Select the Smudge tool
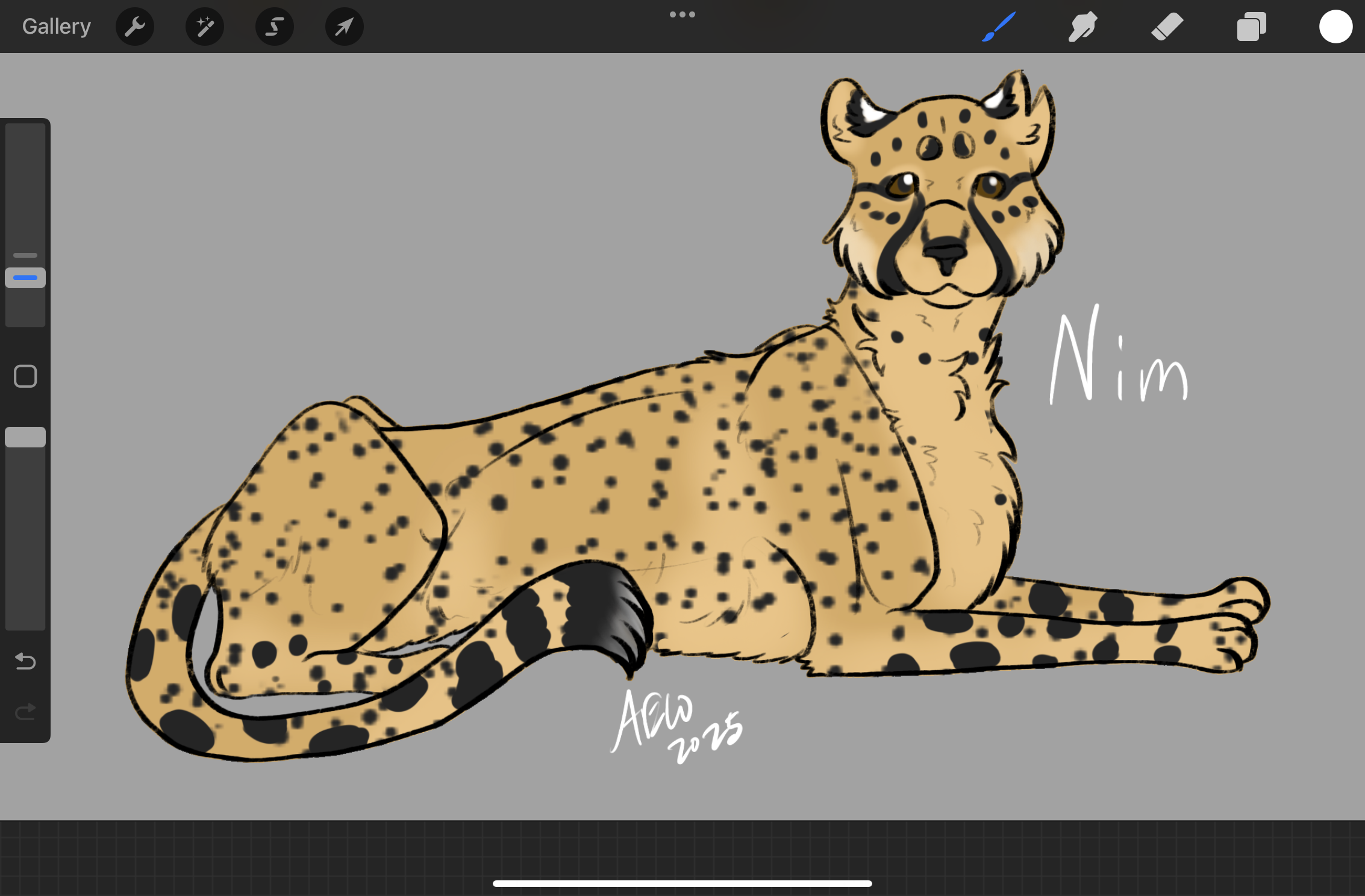1365x896 pixels. 1082,26
